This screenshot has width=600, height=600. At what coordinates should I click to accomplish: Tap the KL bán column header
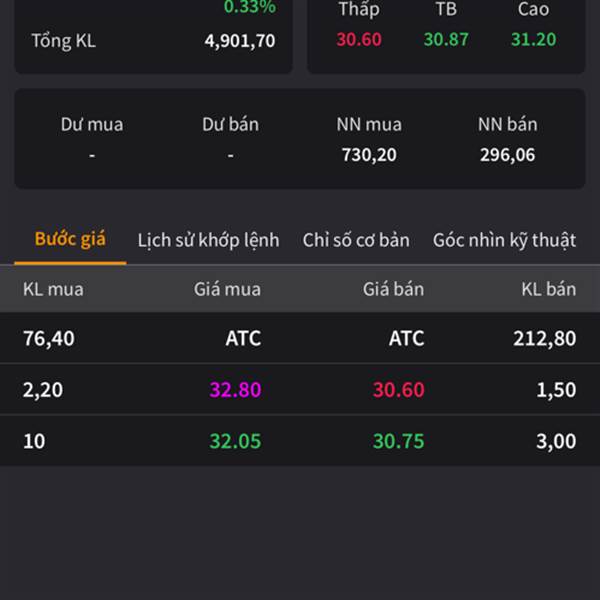[549, 289]
